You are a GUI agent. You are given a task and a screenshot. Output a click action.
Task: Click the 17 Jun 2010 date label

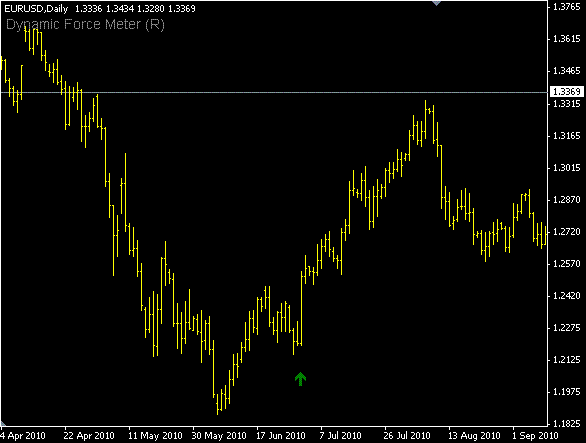coord(281,436)
